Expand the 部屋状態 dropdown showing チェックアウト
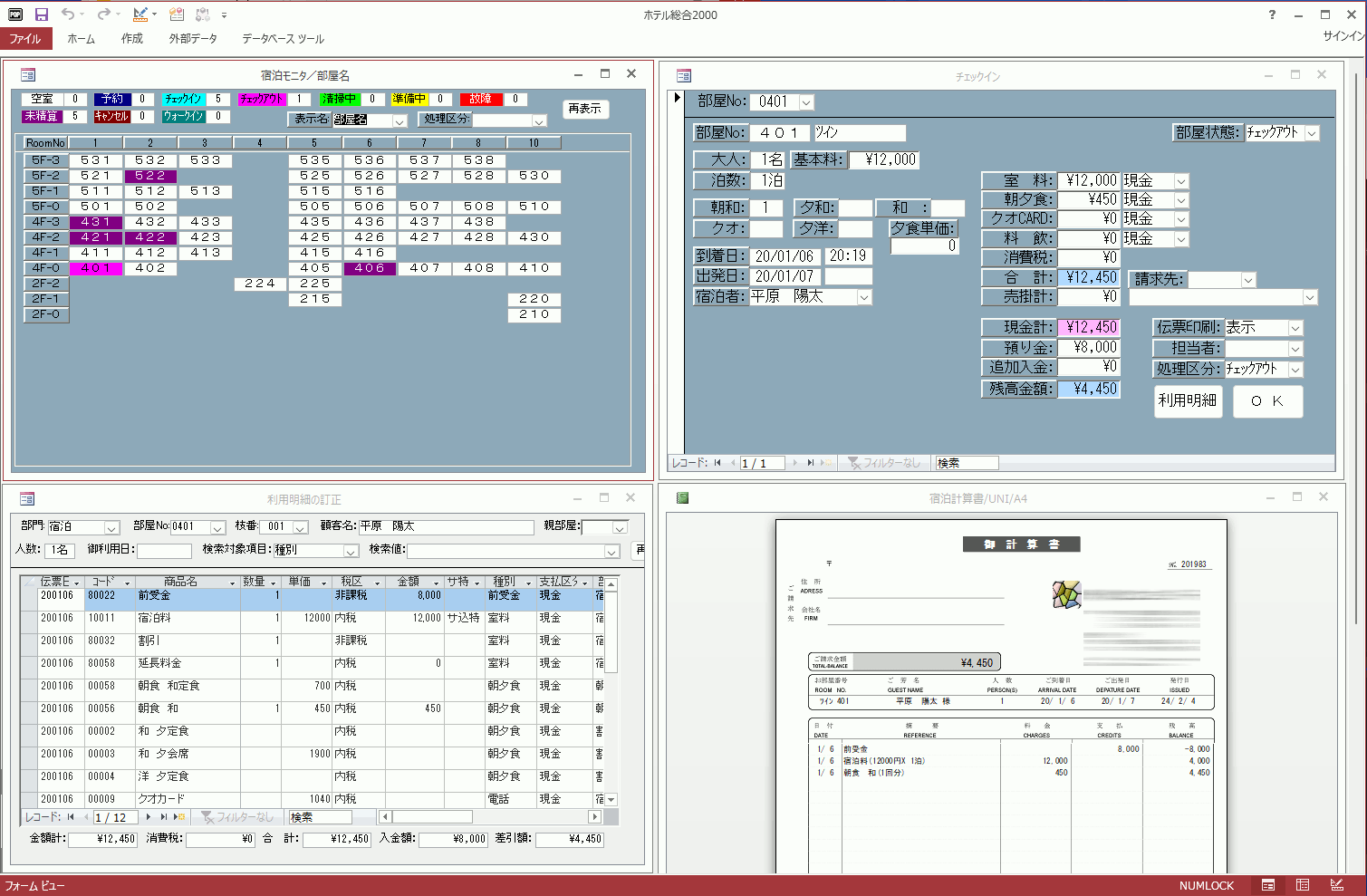Screen dimensions: 1367x896 click(1312, 133)
